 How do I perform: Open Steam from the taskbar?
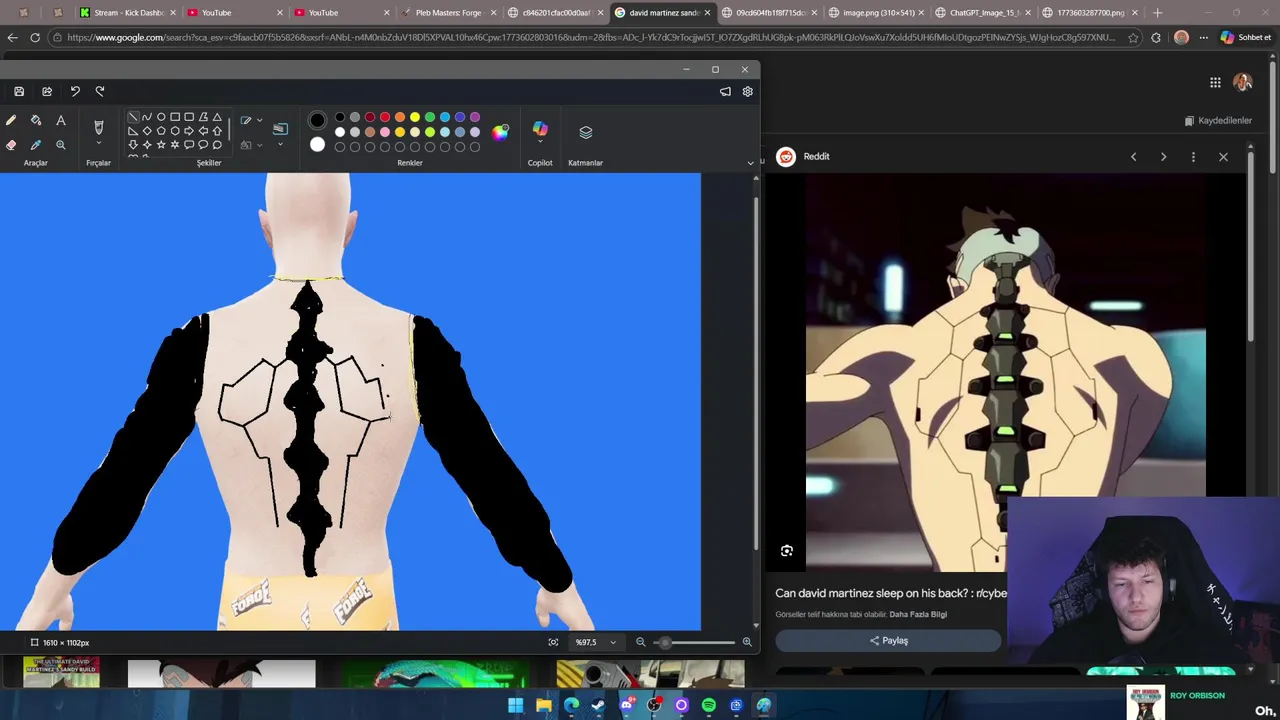tap(598, 705)
